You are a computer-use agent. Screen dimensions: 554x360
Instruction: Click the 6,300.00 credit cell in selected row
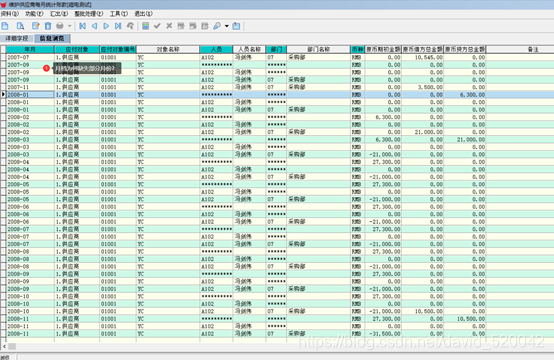pos(465,95)
